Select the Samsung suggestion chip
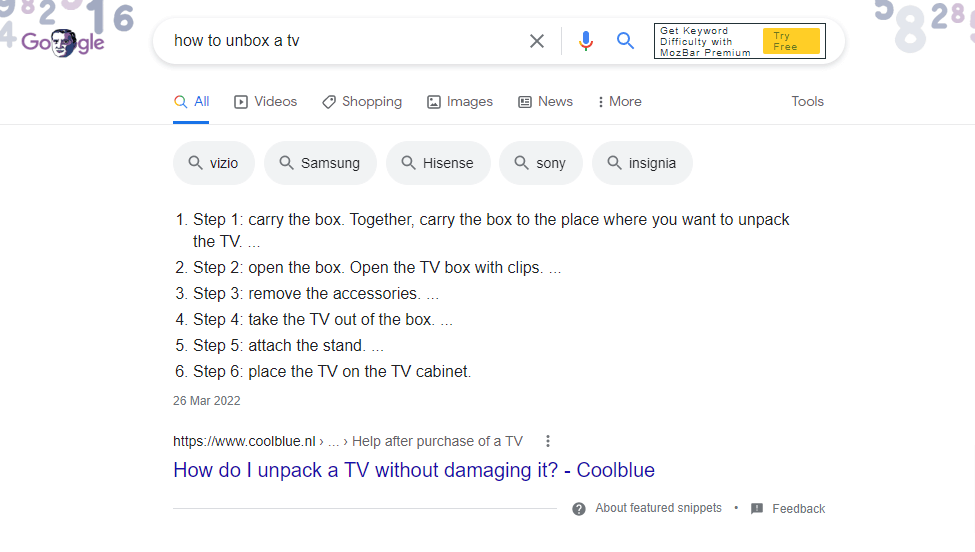This screenshot has width=975, height=552. click(x=320, y=163)
